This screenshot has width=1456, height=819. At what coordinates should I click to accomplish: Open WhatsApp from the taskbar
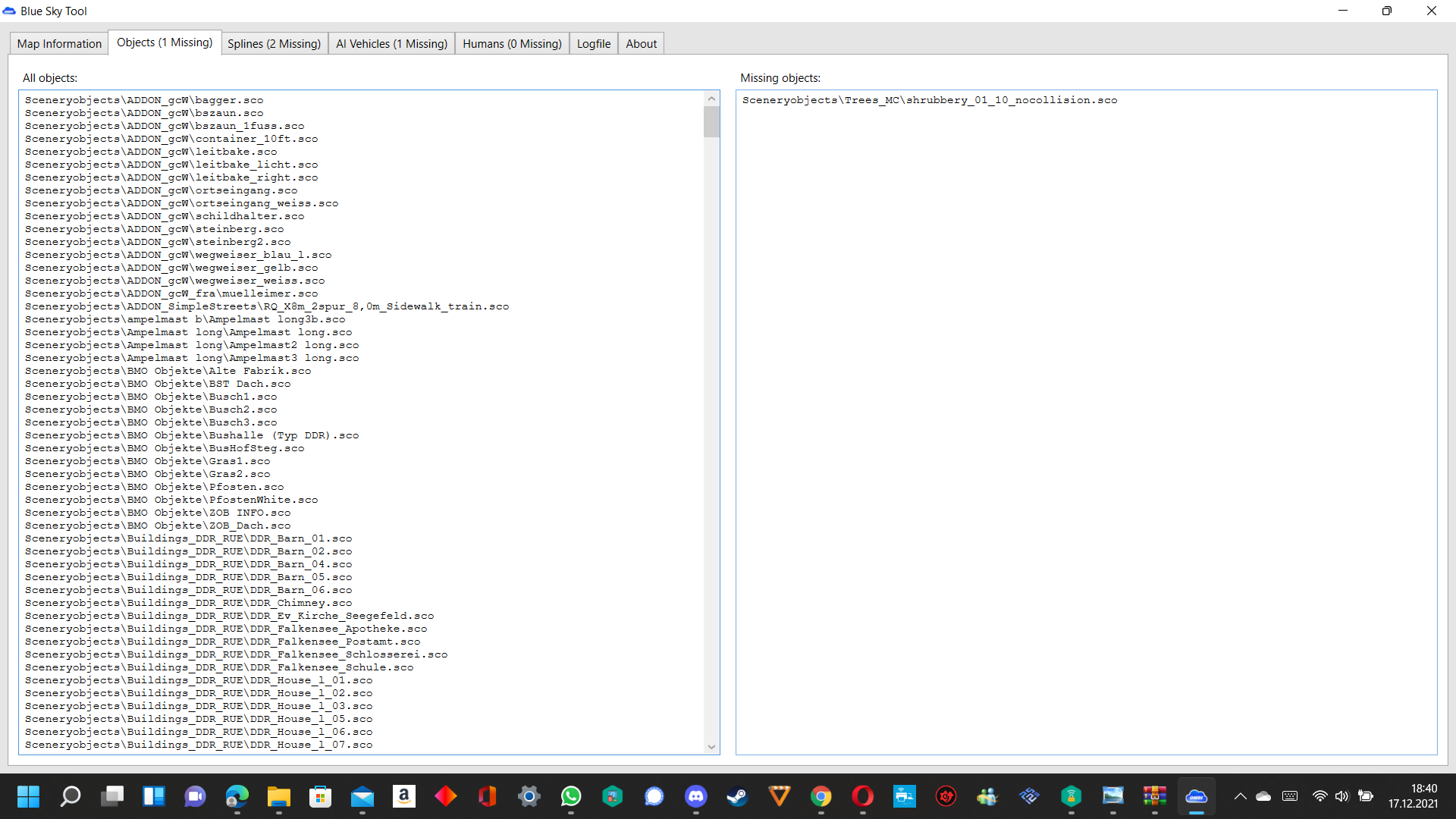pyautogui.click(x=570, y=796)
